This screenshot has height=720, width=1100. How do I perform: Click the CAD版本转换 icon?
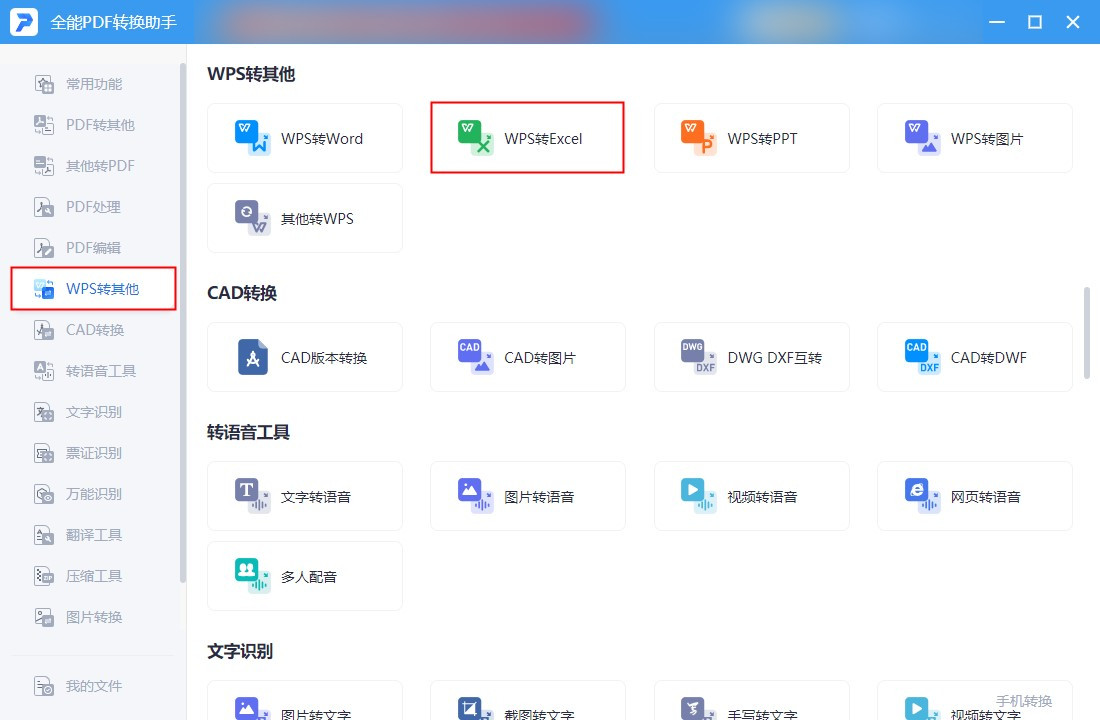click(253, 357)
